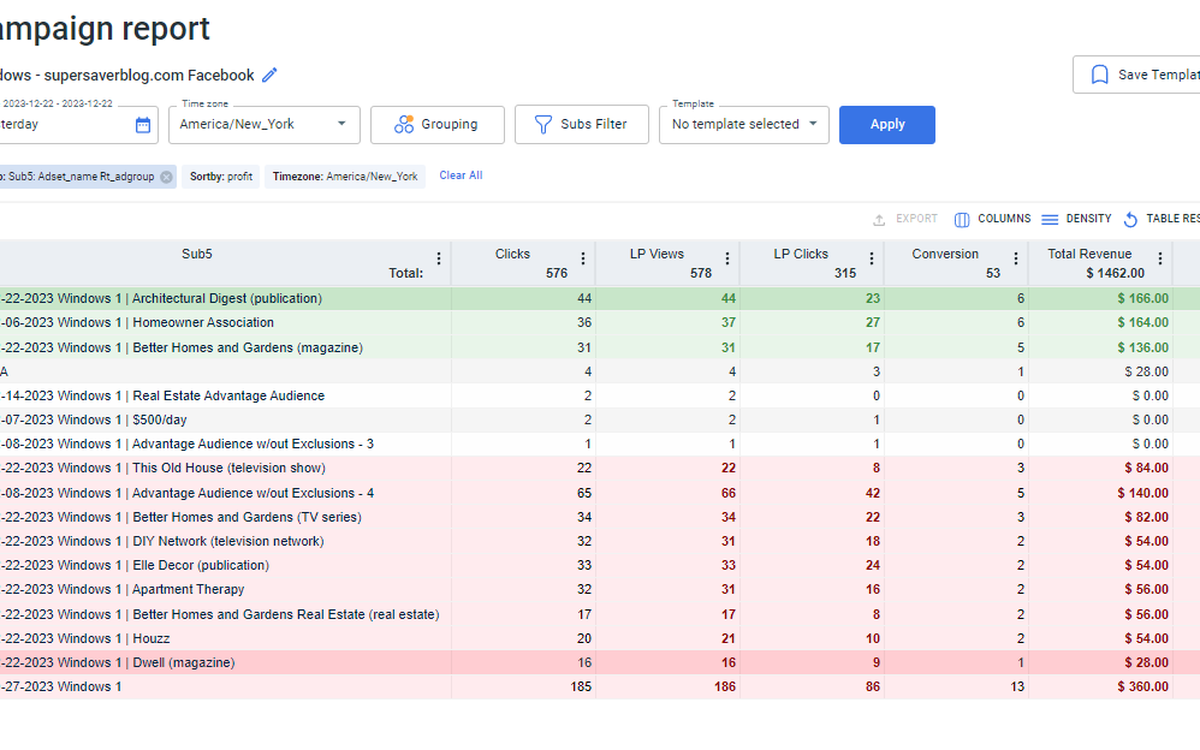
Task: Select Better Homes and Gardens (magazine) row
Action: tap(600, 348)
